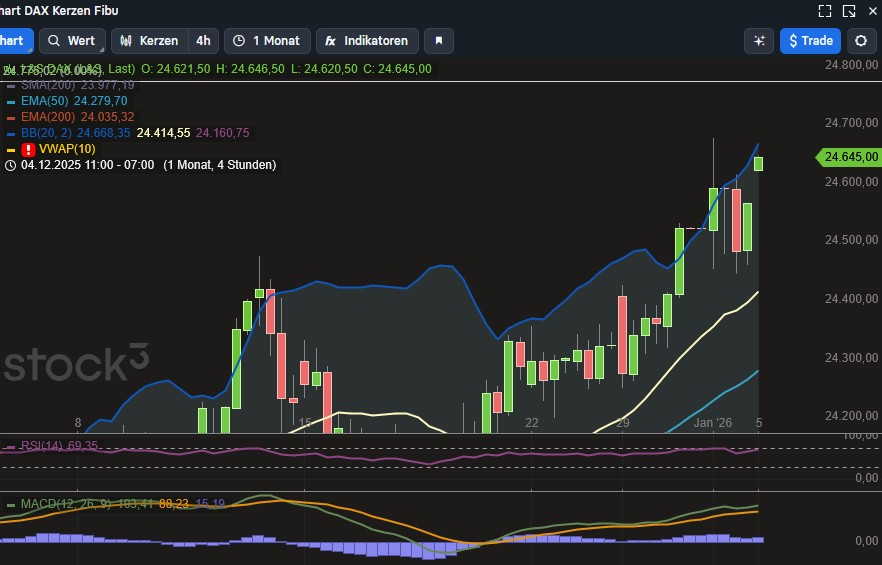Expand the 1 Monat time range dropdown
882x565 pixels.
tap(266, 41)
